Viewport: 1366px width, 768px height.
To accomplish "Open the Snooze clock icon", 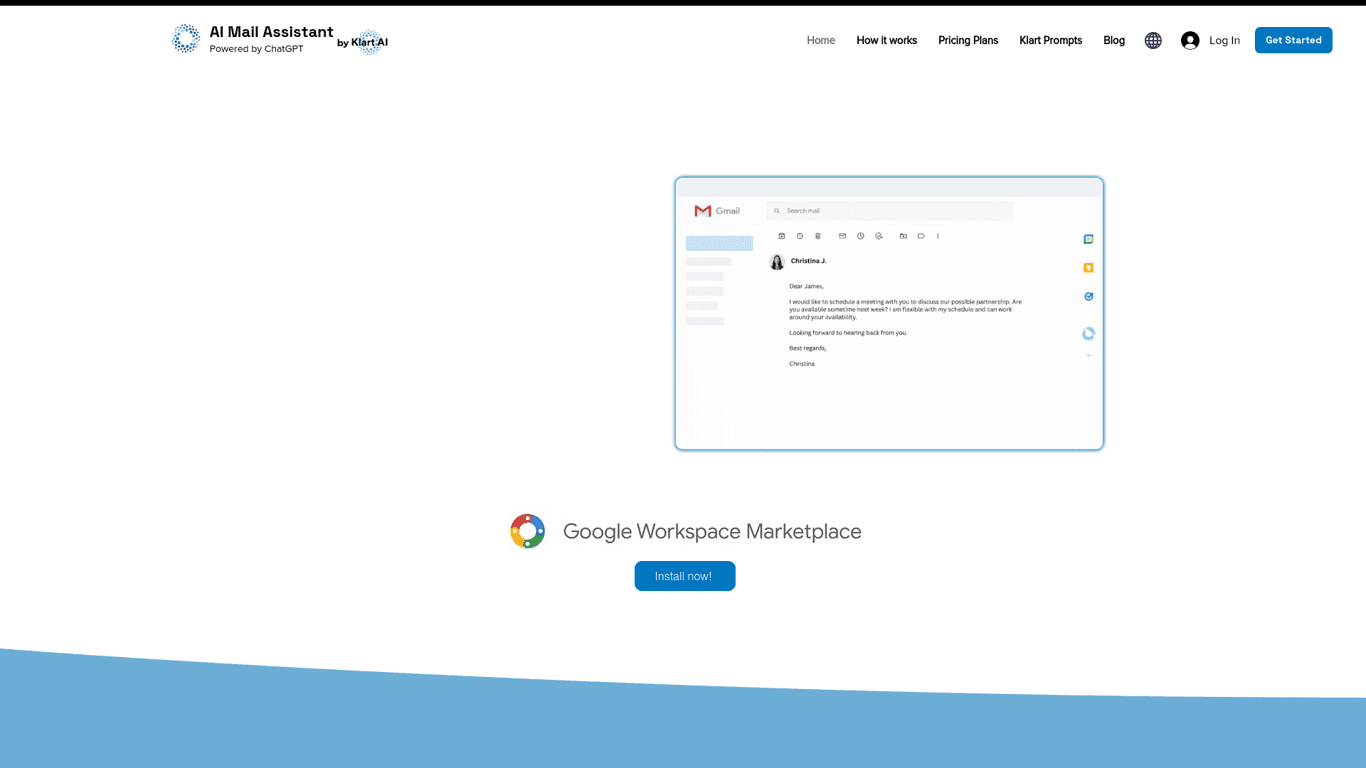I will pyautogui.click(x=861, y=236).
